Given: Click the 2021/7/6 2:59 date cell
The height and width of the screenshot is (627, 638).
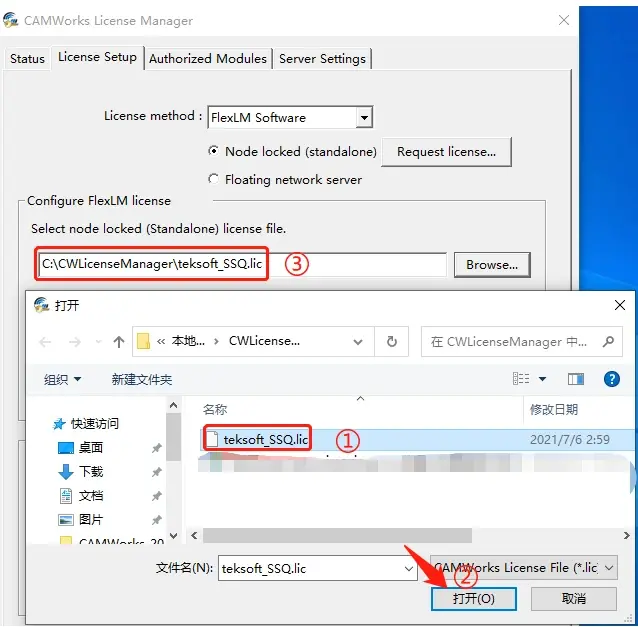Looking at the screenshot, I should click(x=570, y=439).
